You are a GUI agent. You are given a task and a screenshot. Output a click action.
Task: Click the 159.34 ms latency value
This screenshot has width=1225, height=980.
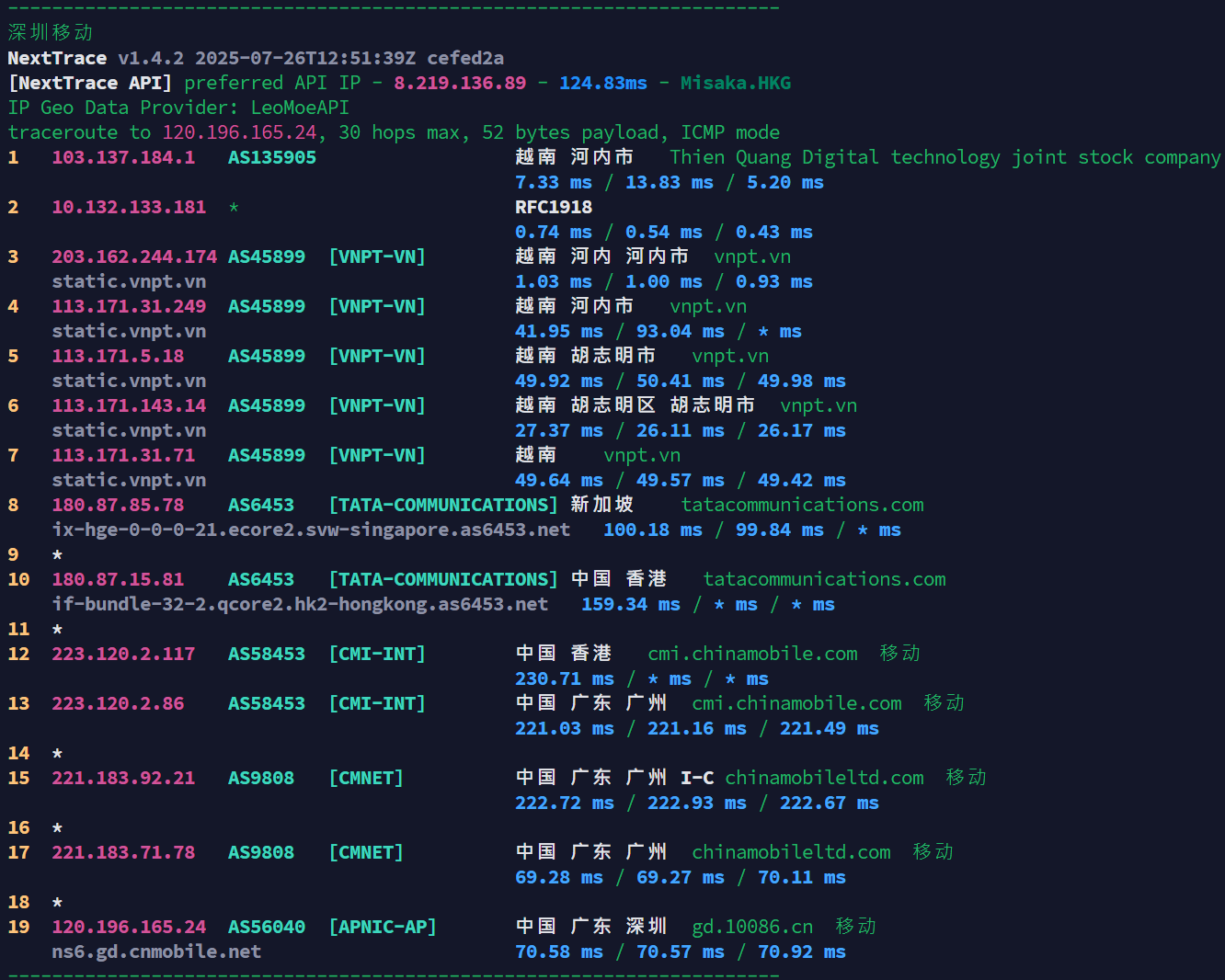click(631, 604)
